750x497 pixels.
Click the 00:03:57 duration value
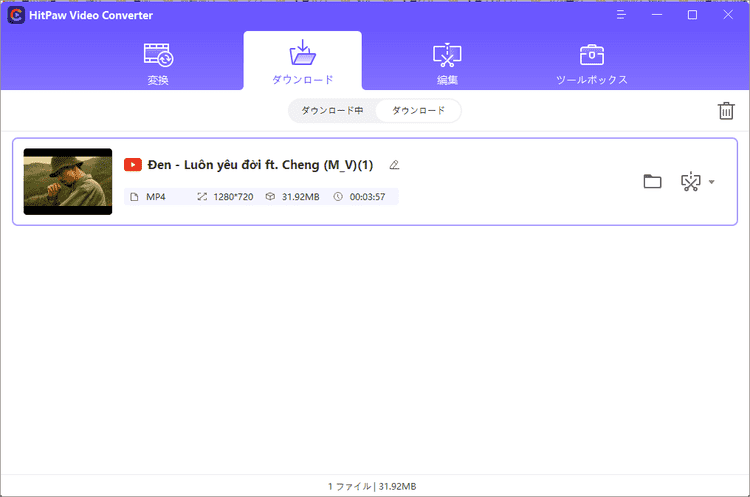[x=367, y=197]
